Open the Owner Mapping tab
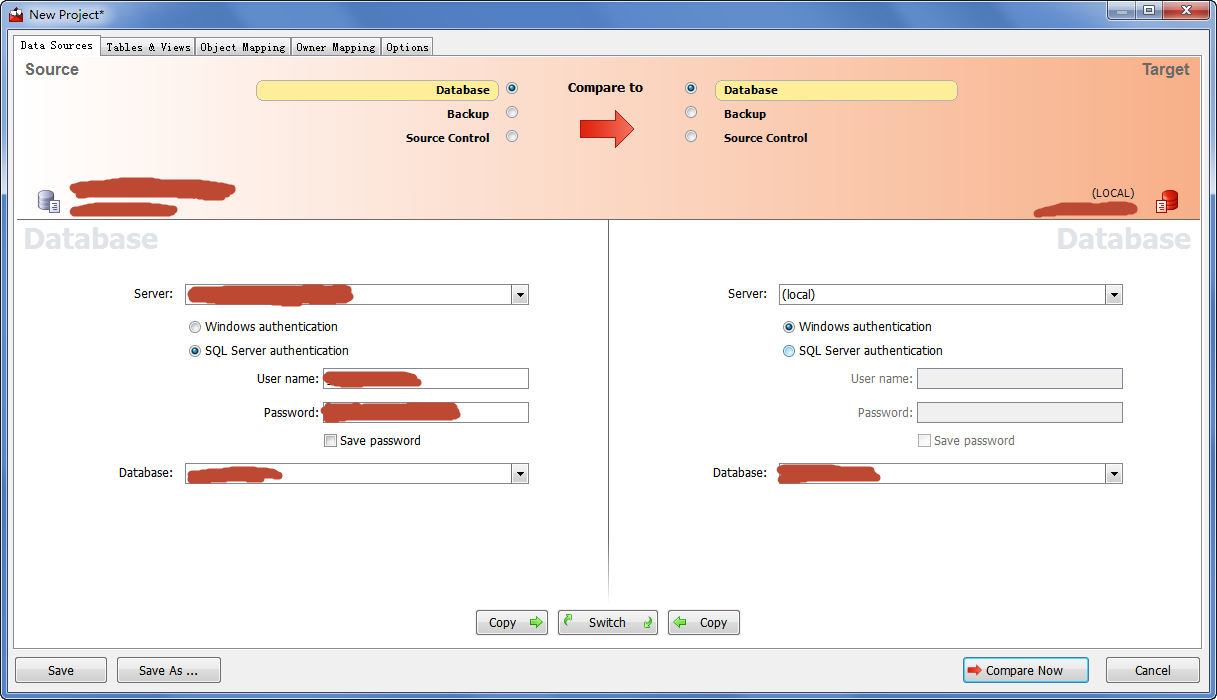This screenshot has width=1217, height=700. (x=336, y=47)
